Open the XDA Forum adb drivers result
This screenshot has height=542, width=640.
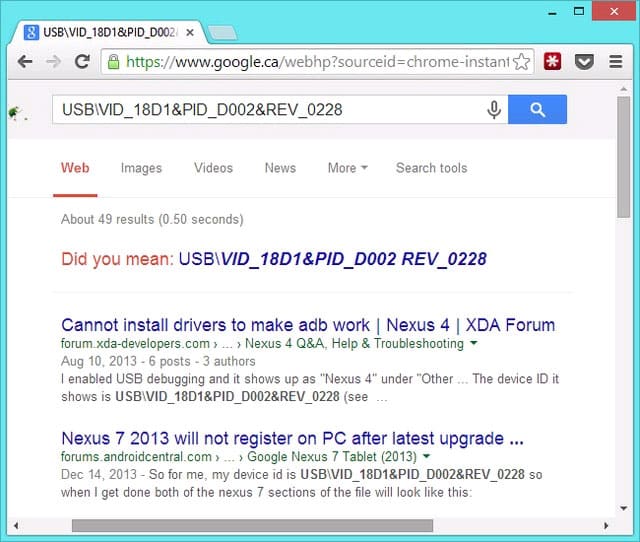click(308, 325)
